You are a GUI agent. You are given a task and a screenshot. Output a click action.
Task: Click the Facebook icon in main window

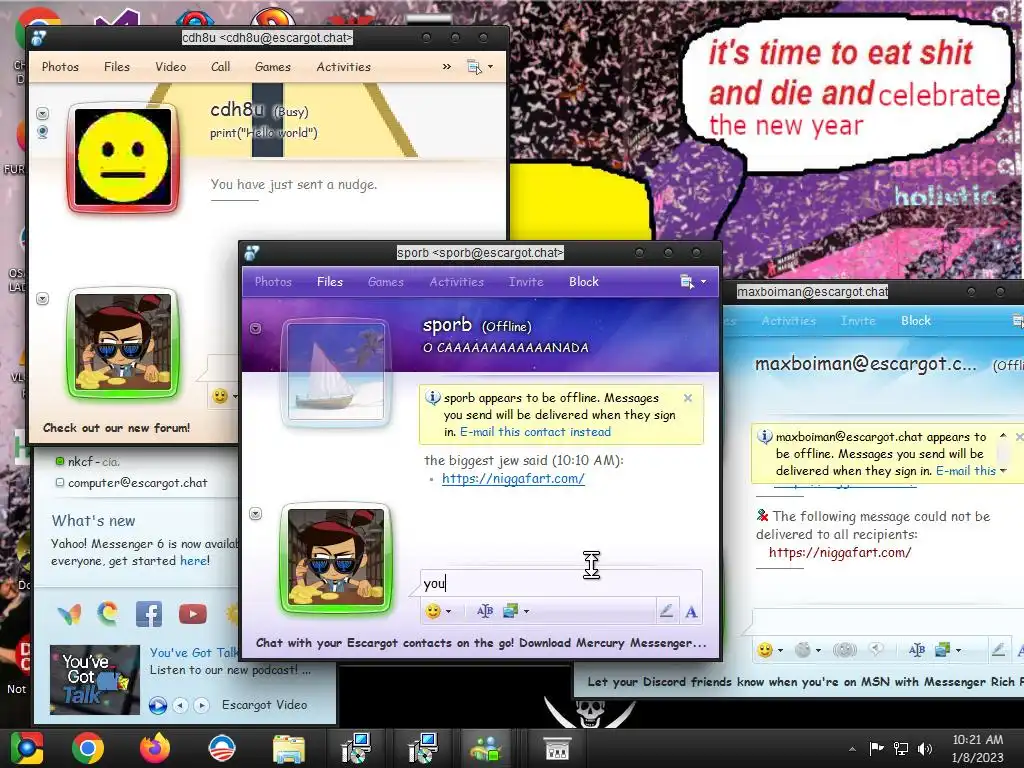[x=149, y=614]
